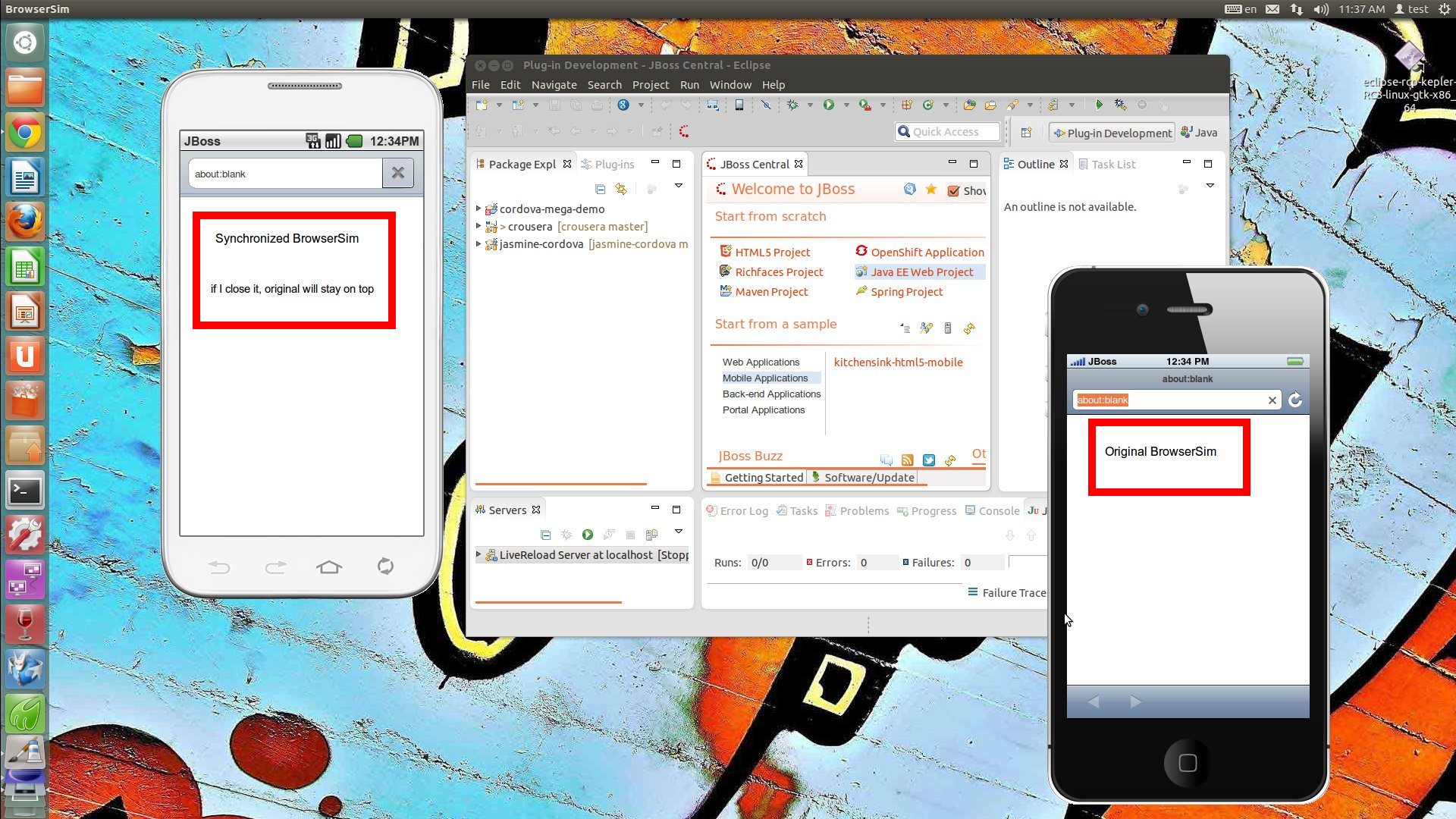Open the kitchensink-html5-mobile sample
The height and width of the screenshot is (819, 1456).
click(898, 362)
